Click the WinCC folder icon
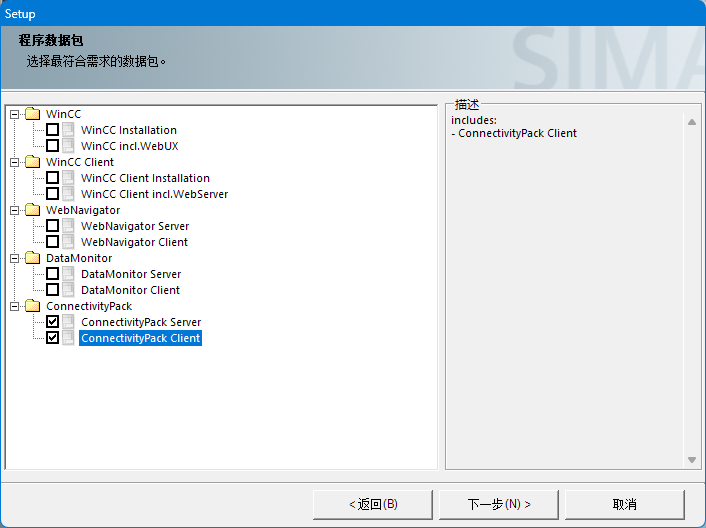706x528 pixels. click(x=32, y=114)
